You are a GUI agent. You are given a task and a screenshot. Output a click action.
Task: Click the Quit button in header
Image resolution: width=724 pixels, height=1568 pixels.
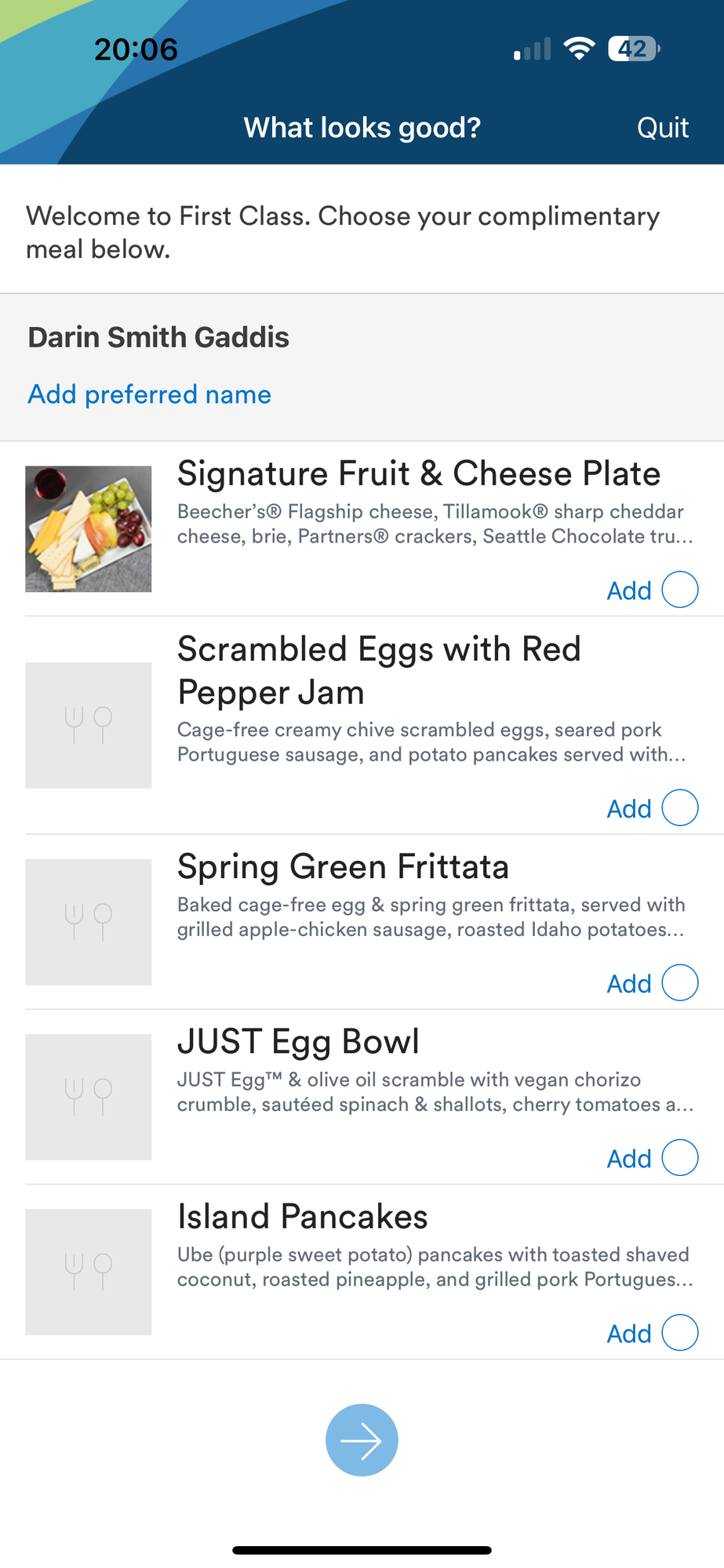click(x=663, y=127)
